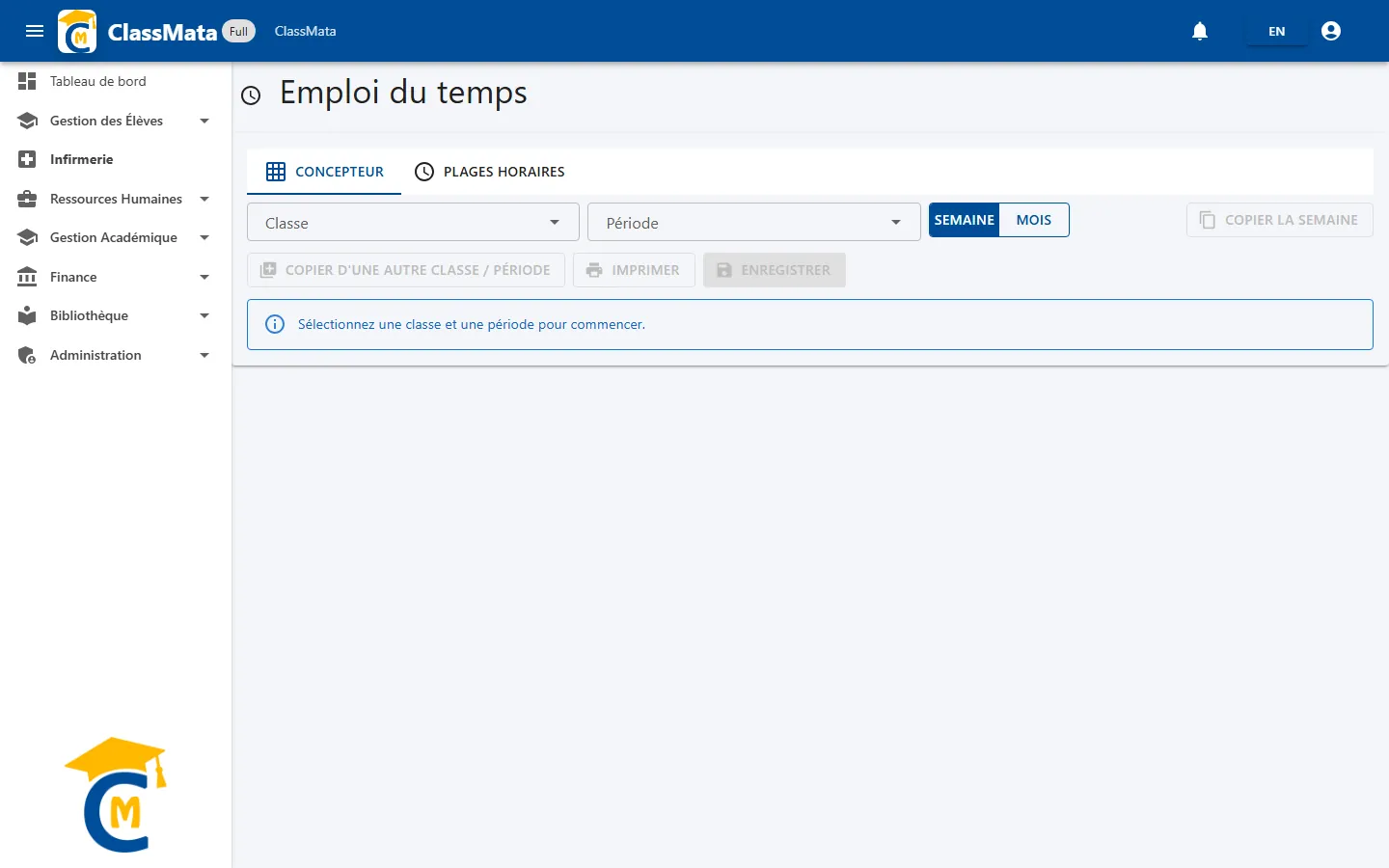Click the Emploi du temps page title
The image size is (1389, 868).
point(403,93)
